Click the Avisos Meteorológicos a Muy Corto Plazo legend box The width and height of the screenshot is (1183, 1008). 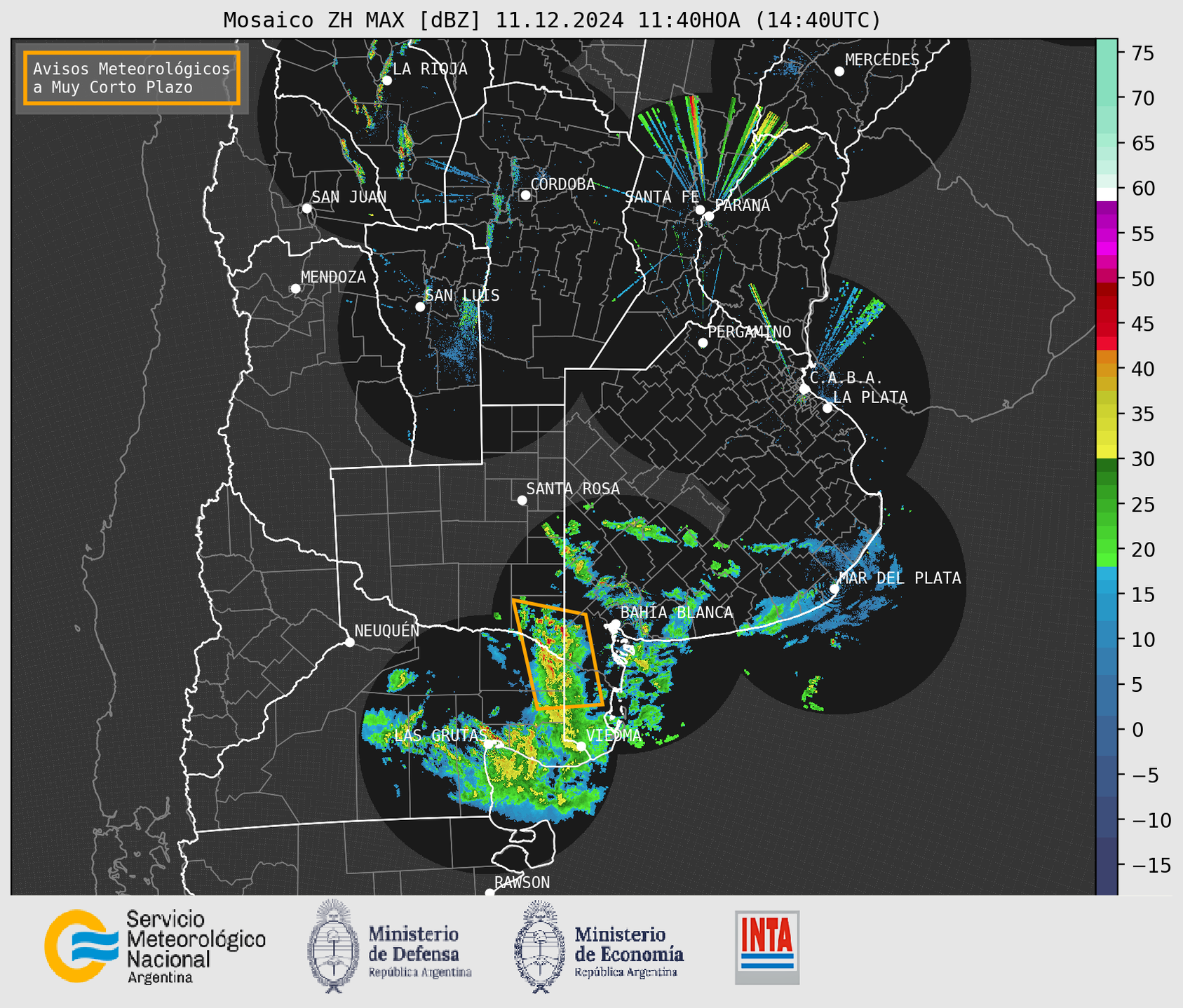click(132, 78)
